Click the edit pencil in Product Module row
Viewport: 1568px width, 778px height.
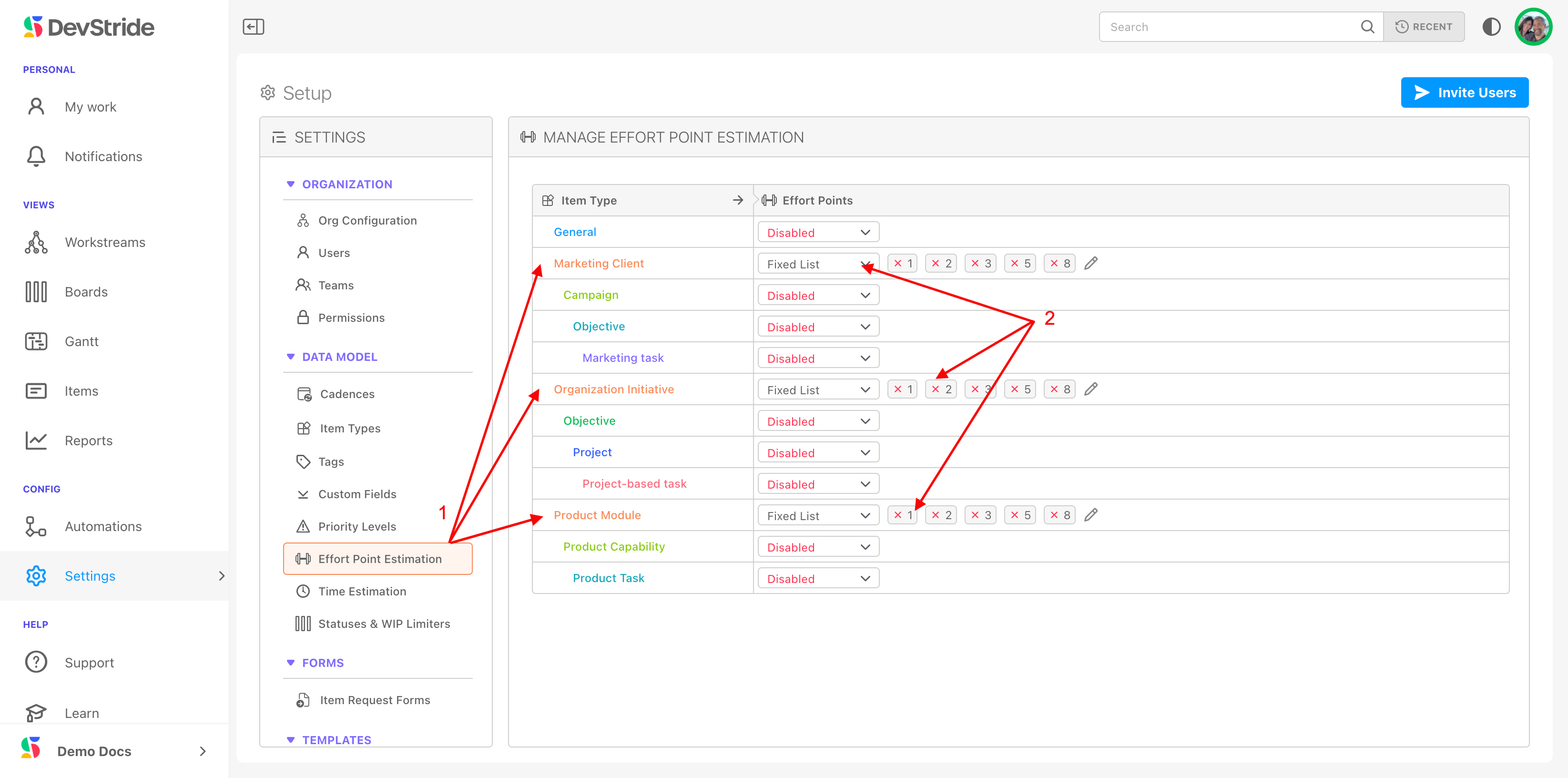click(x=1091, y=515)
